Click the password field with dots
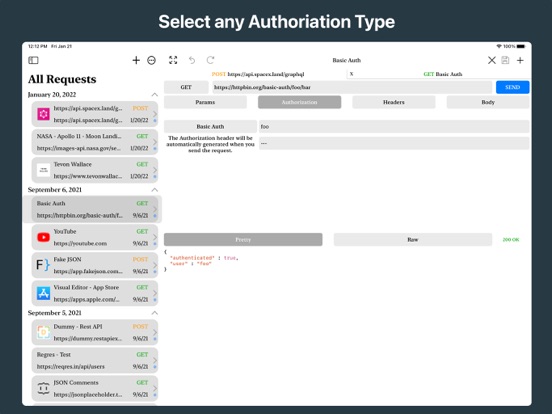This screenshot has width=552, height=414. pos(394,143)
